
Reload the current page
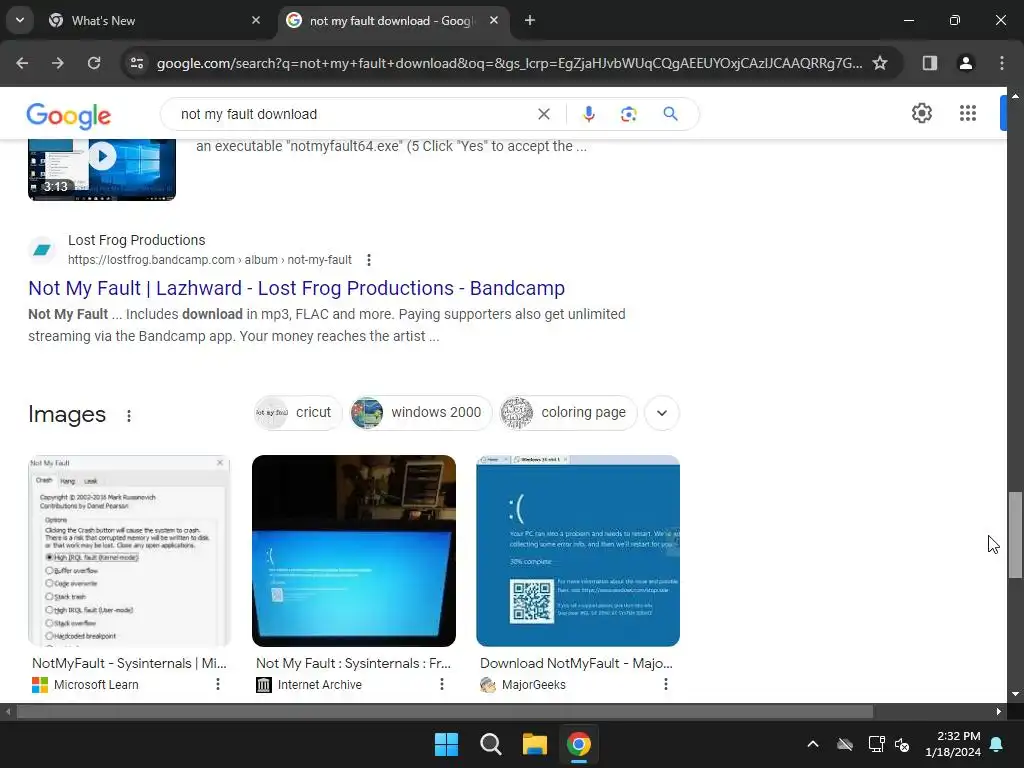coord(94,63)
